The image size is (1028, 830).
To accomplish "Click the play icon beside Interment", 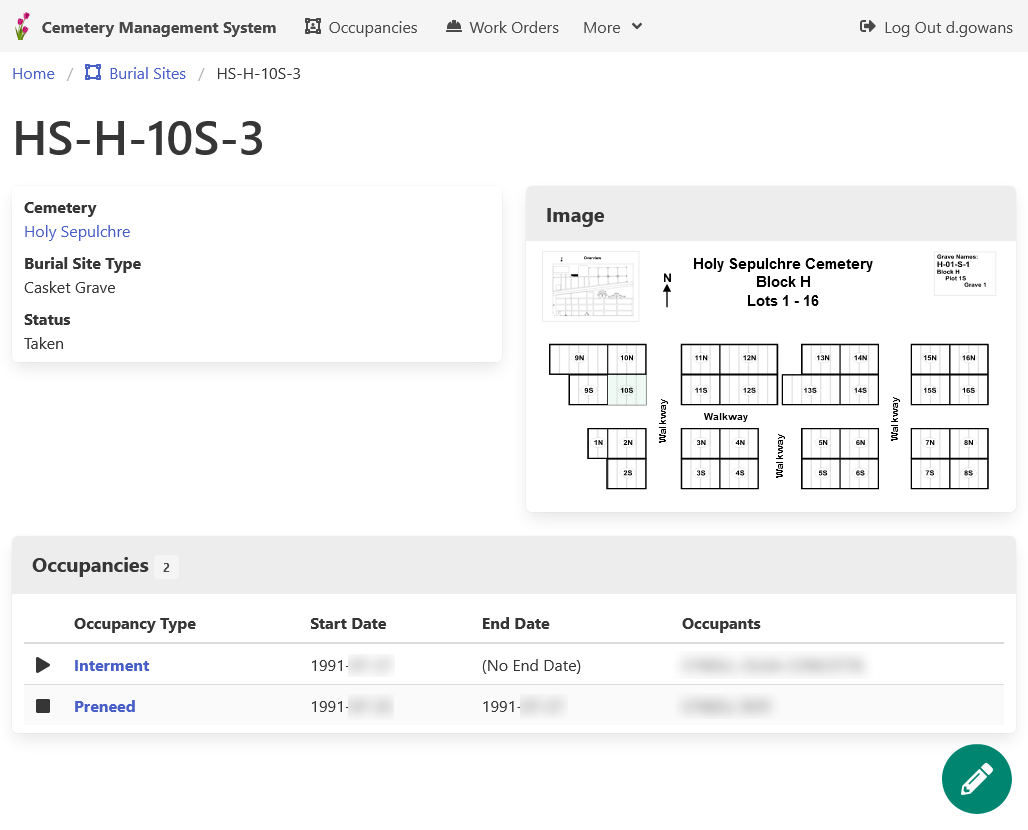I will (43, 665).
